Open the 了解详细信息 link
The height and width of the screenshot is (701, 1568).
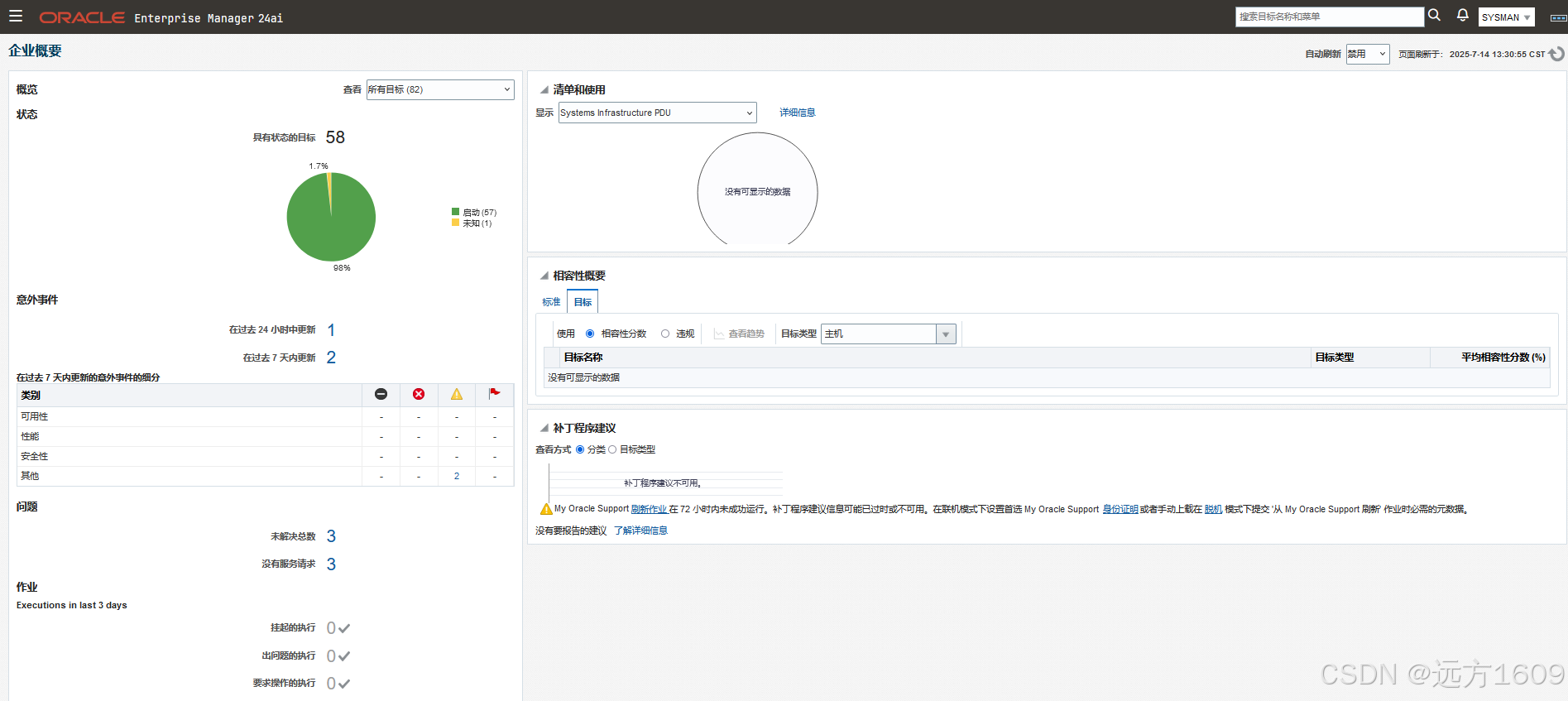(640, 531)
